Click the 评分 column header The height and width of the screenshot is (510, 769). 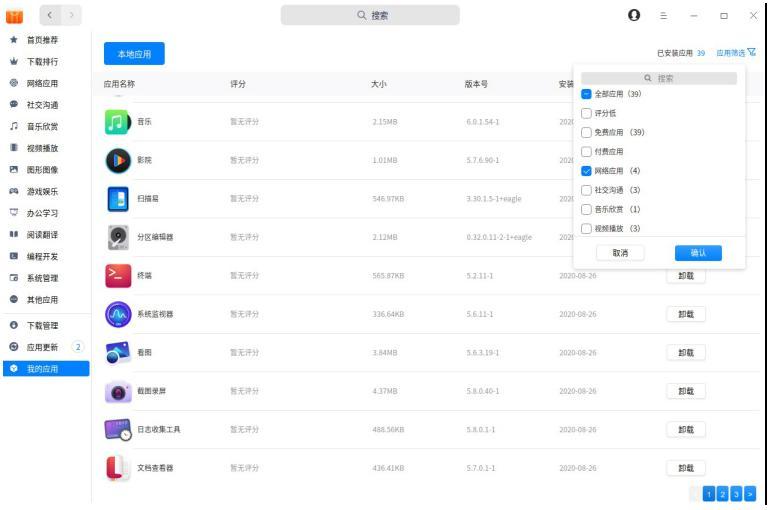click(x=238, y=84)
